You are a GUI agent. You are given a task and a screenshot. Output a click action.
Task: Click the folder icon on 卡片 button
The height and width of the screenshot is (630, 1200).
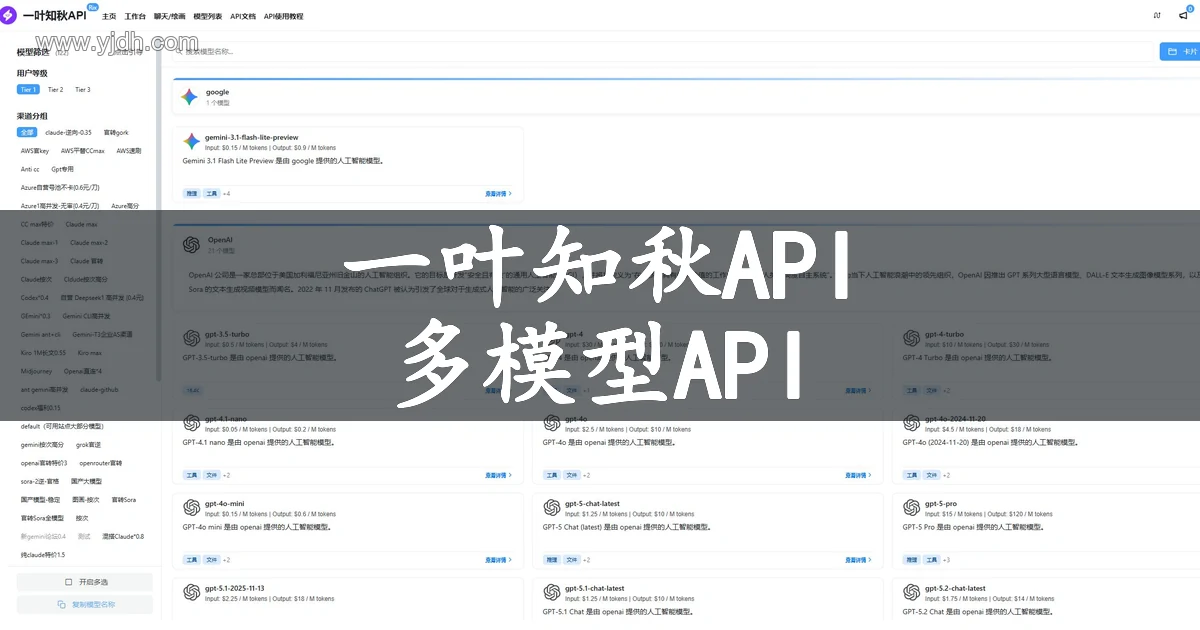1173,51
